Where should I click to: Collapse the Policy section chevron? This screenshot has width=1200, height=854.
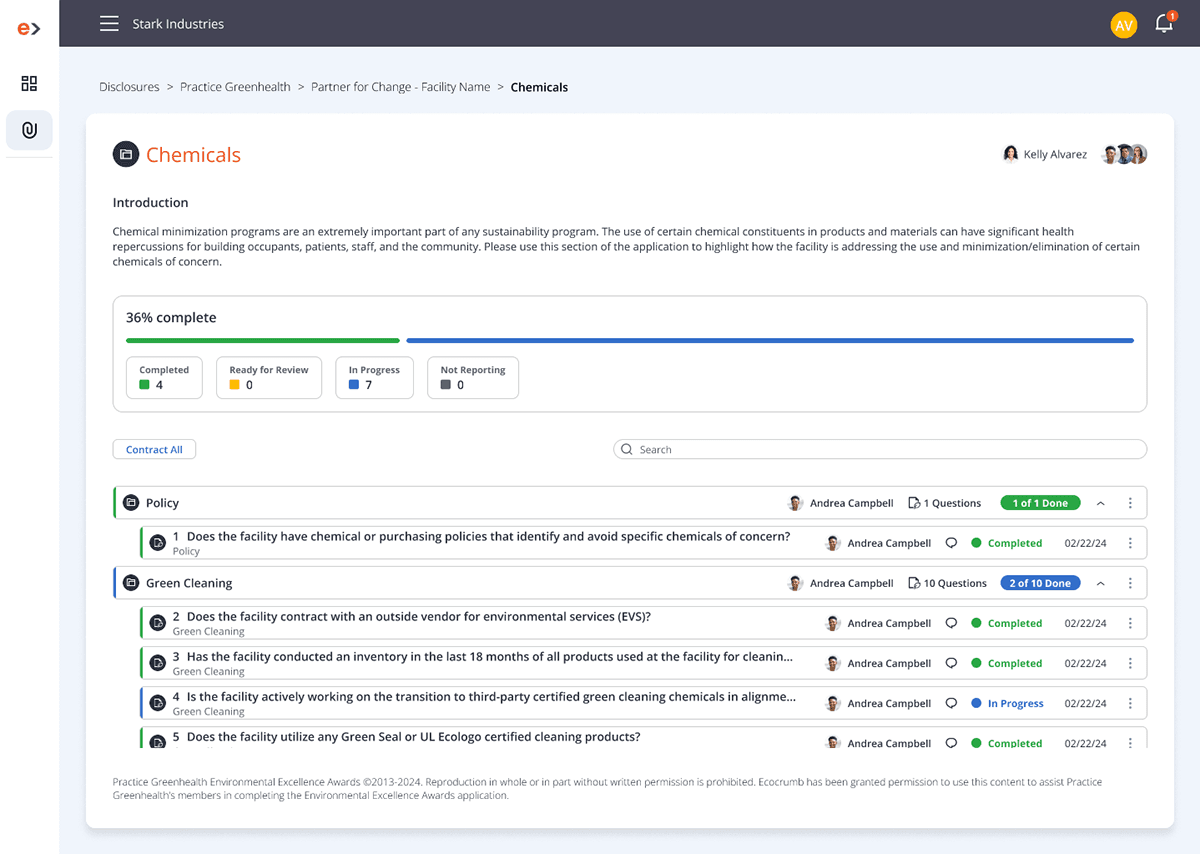pyautogui.click(x=1101, y=503)
